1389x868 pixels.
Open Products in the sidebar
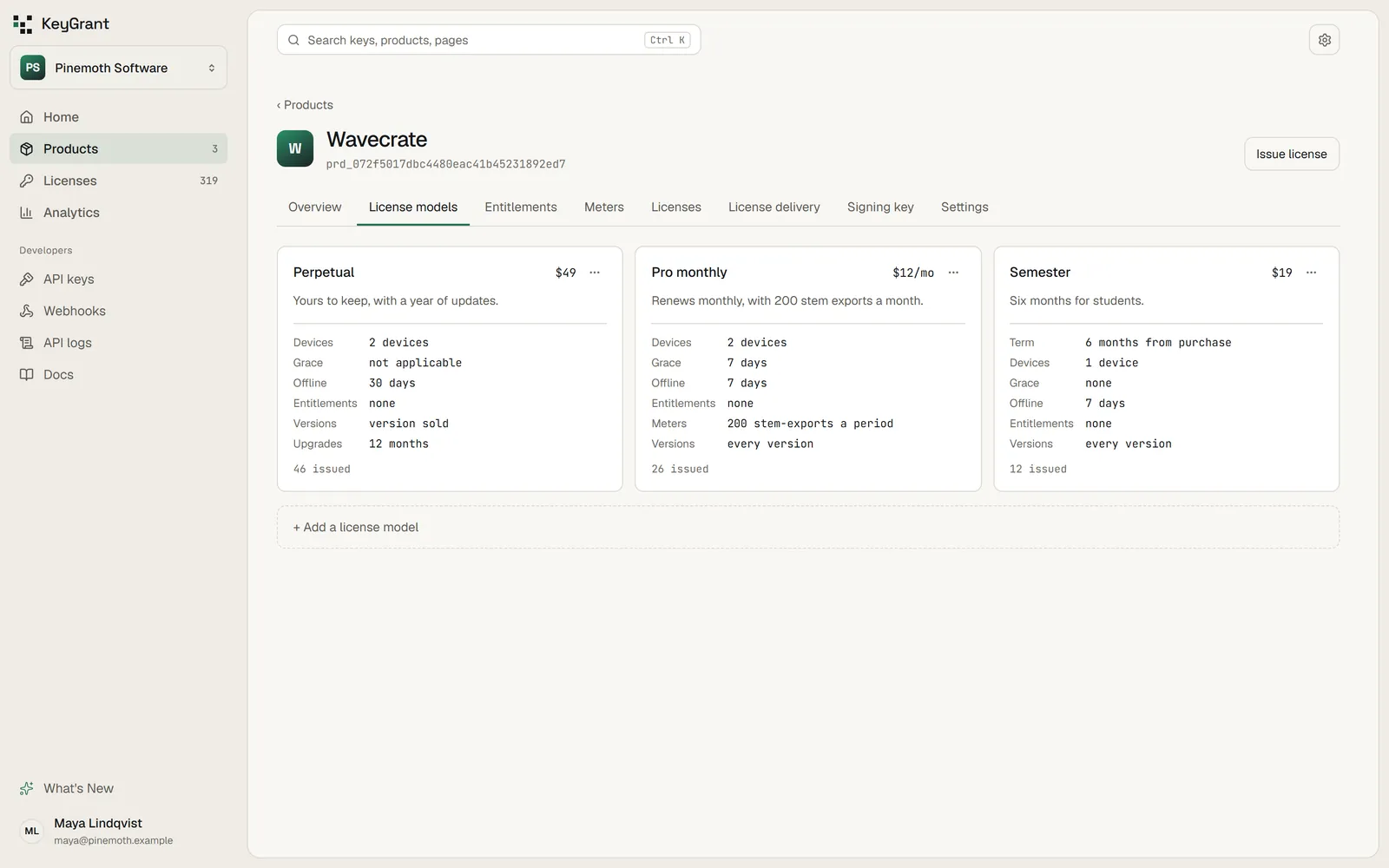118,148
